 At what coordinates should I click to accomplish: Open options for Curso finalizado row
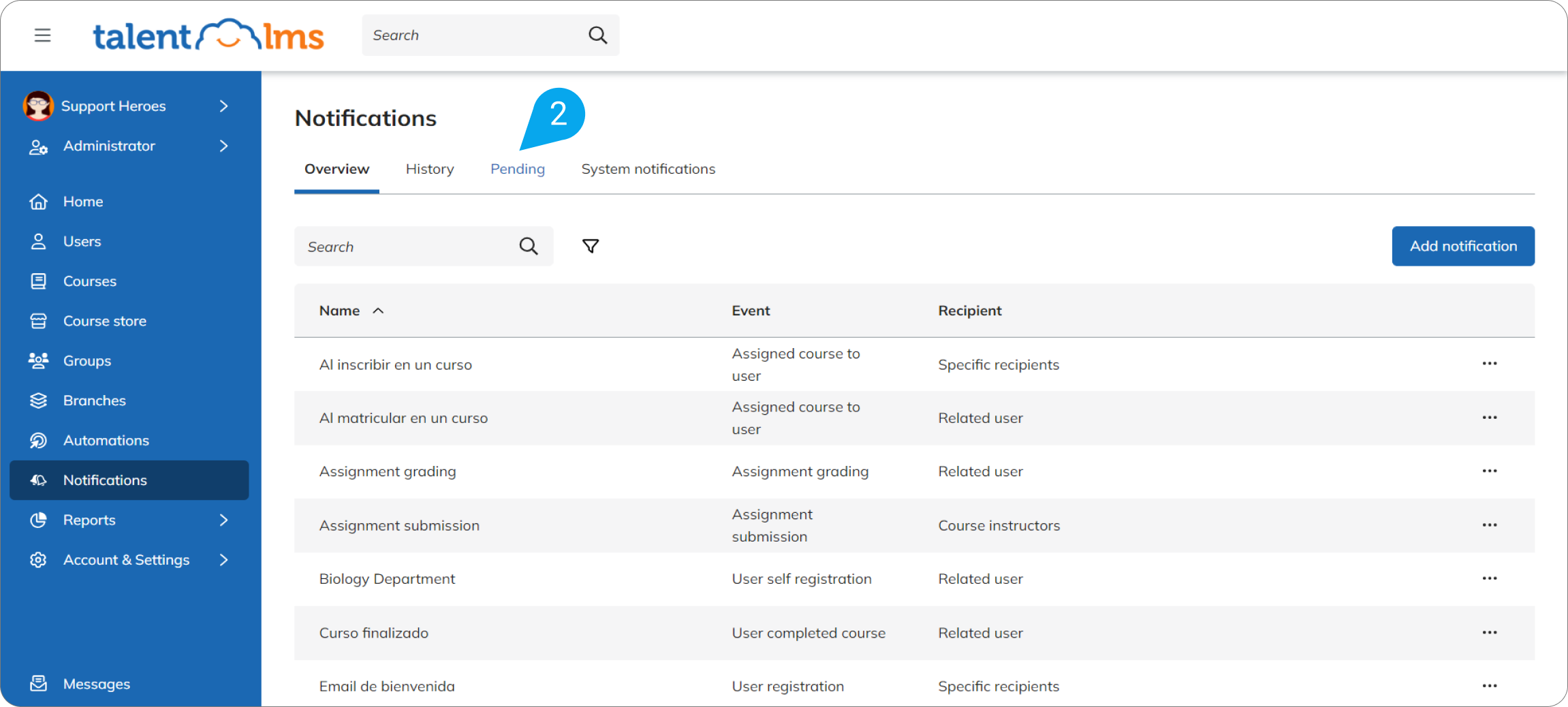pyautogui.click(x=1490, y=632)
